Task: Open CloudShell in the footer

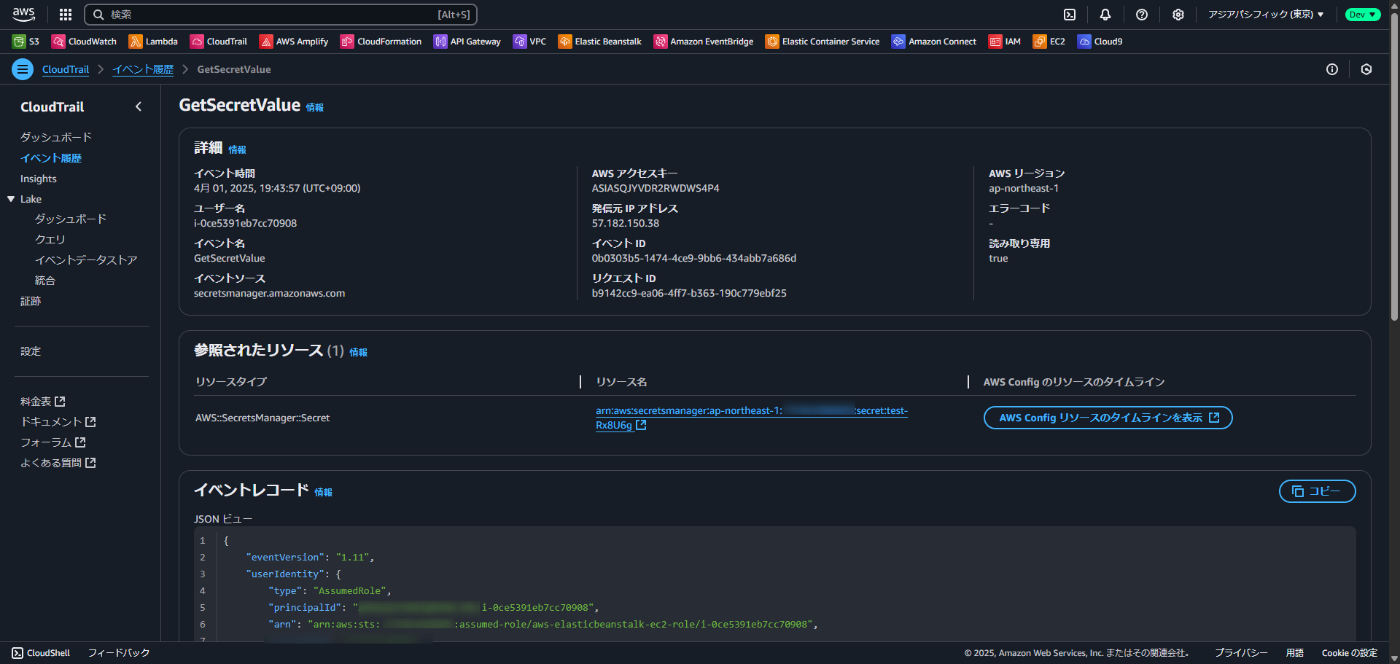Action: tap(41, 653)
